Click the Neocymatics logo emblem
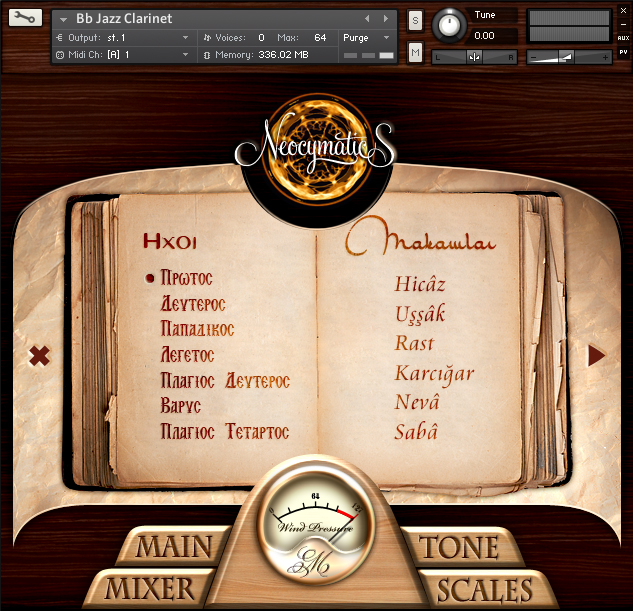Screen dimensions: 633x611 tap(316, 149)
